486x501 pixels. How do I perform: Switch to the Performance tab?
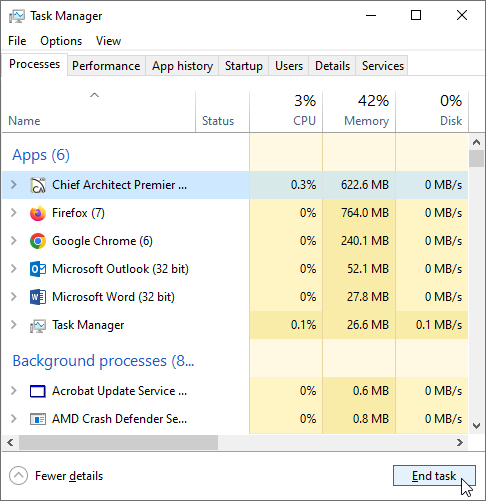coord(106,66)
